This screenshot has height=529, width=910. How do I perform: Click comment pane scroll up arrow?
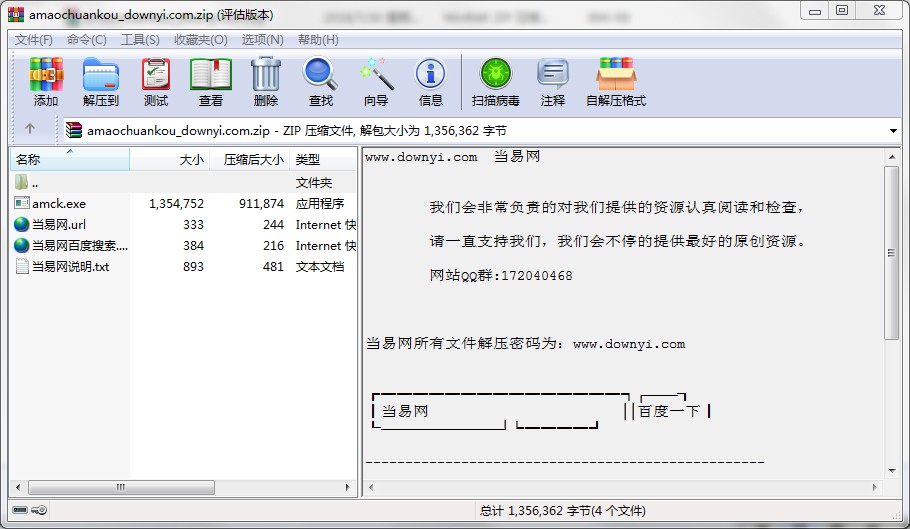[892, 157]
